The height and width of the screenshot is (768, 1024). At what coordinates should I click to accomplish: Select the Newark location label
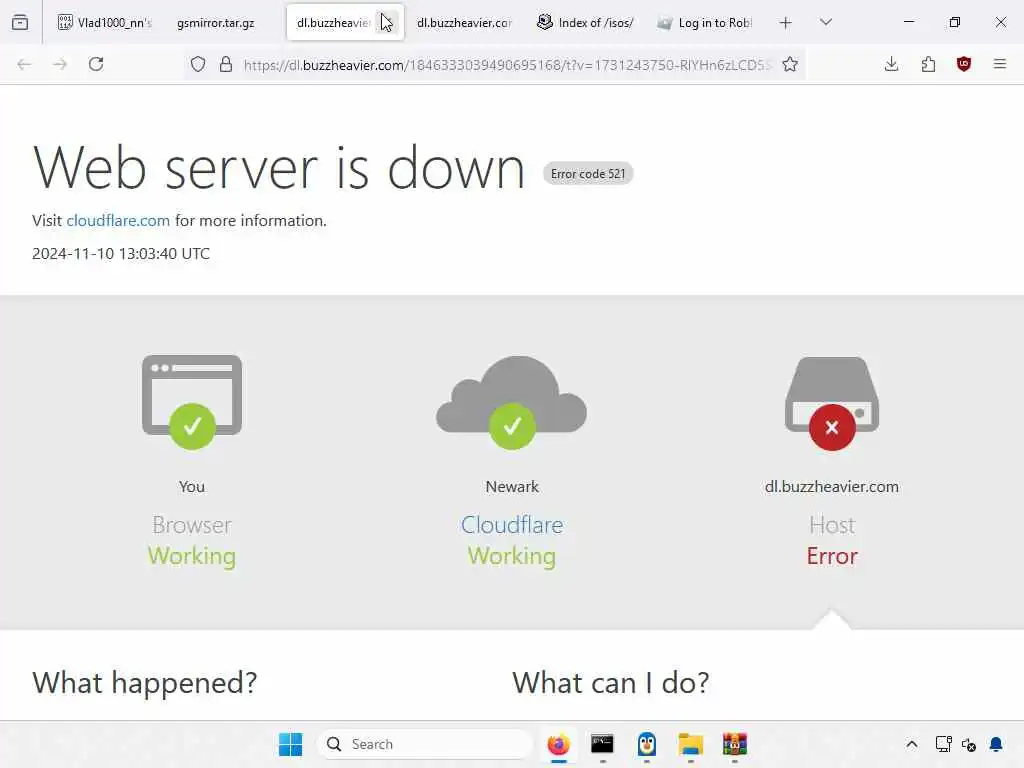coord(512,487)
